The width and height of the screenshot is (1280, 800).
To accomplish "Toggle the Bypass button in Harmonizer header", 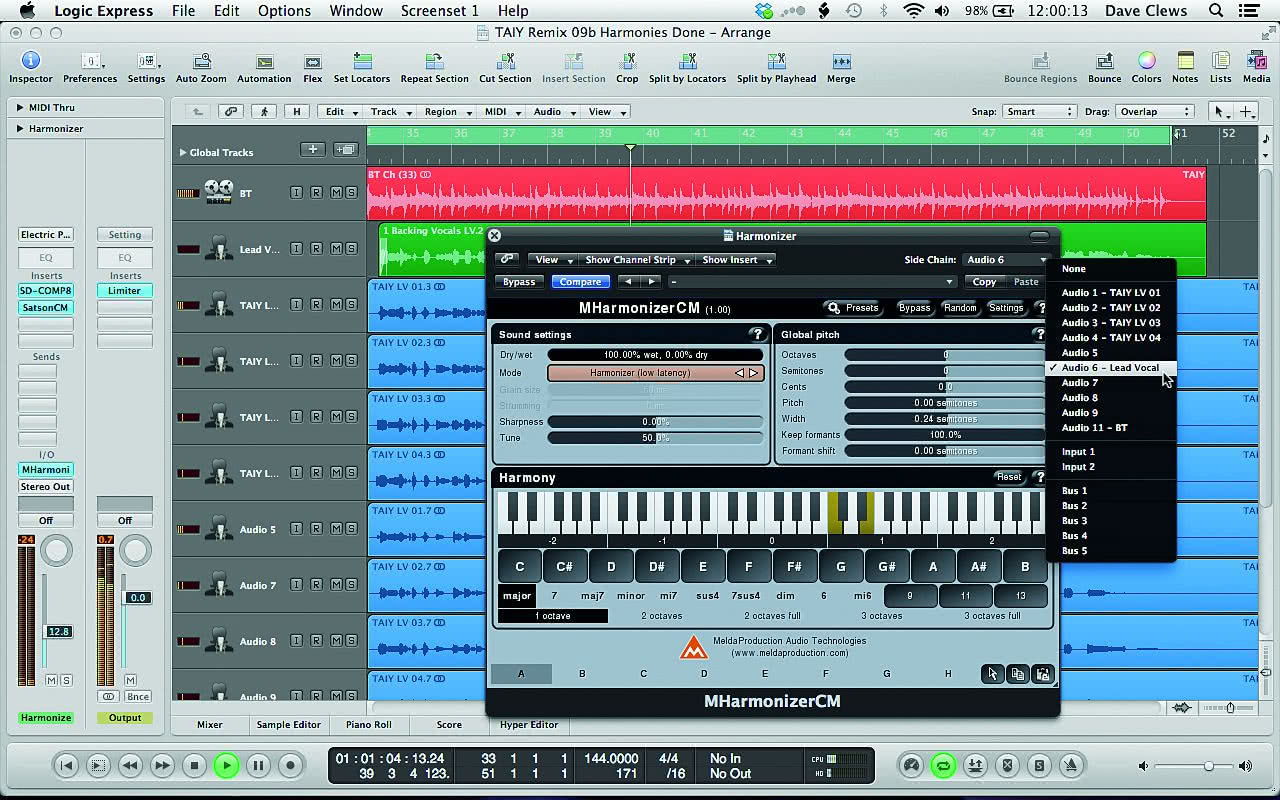I will [x=519, y=282].
